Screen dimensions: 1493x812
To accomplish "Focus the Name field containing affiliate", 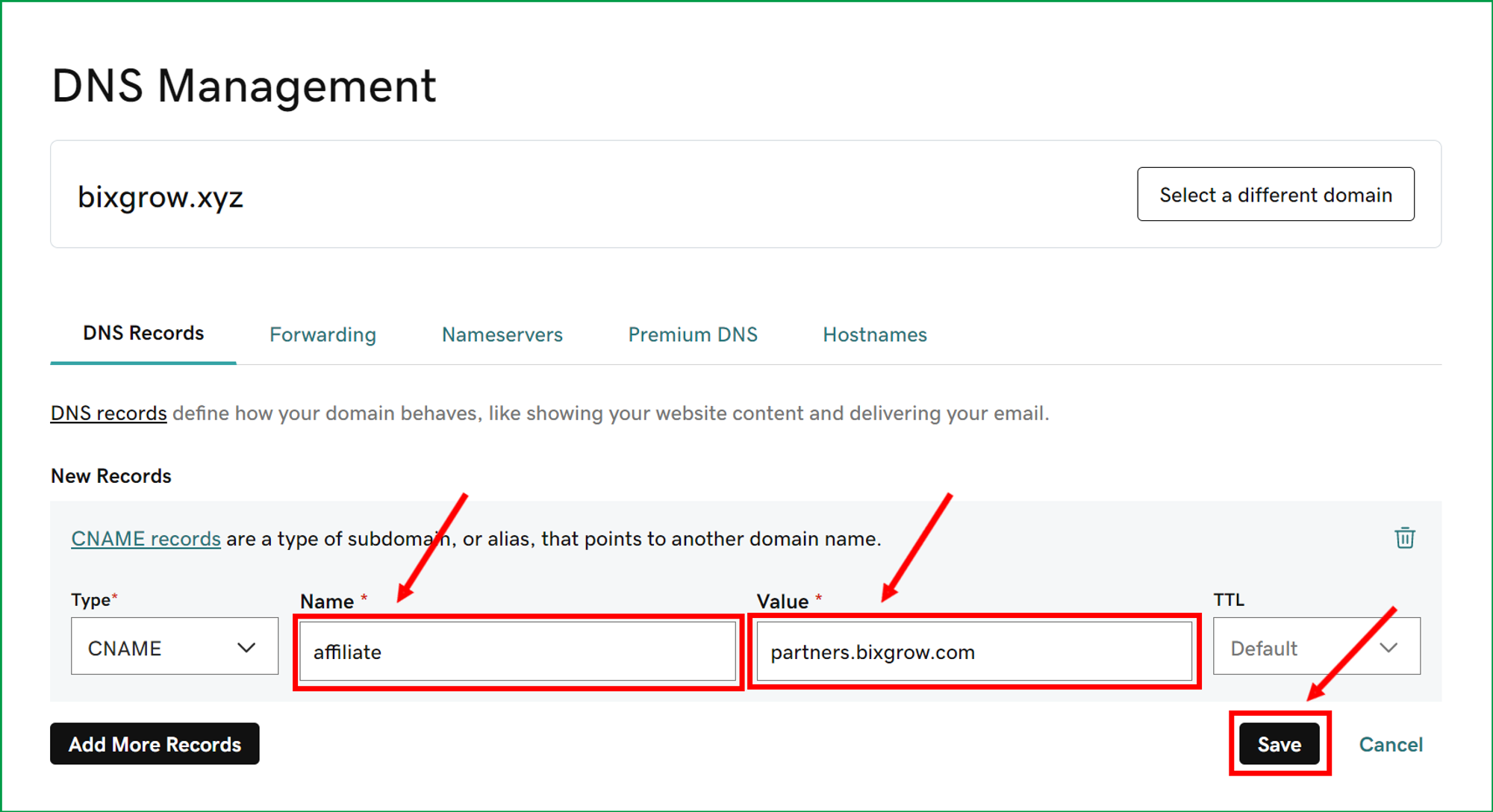I will coord(517,652).
